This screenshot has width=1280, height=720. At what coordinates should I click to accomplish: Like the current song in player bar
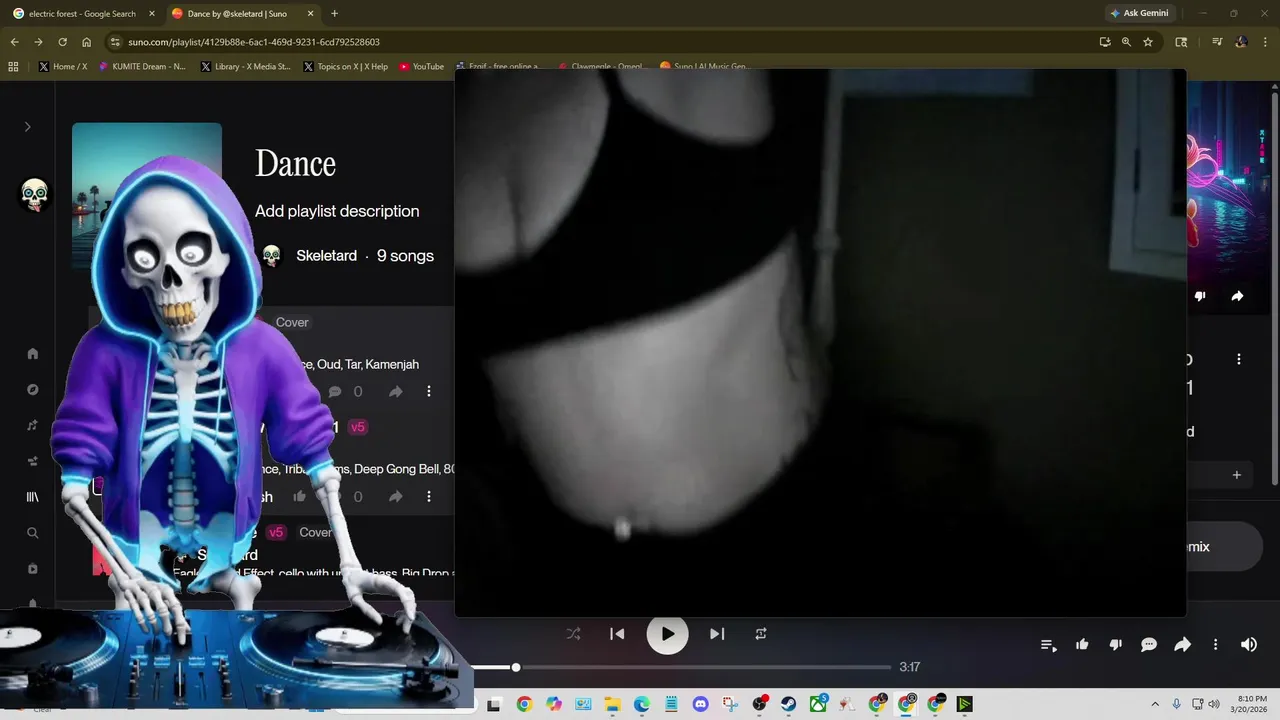tap(1082, 645)
